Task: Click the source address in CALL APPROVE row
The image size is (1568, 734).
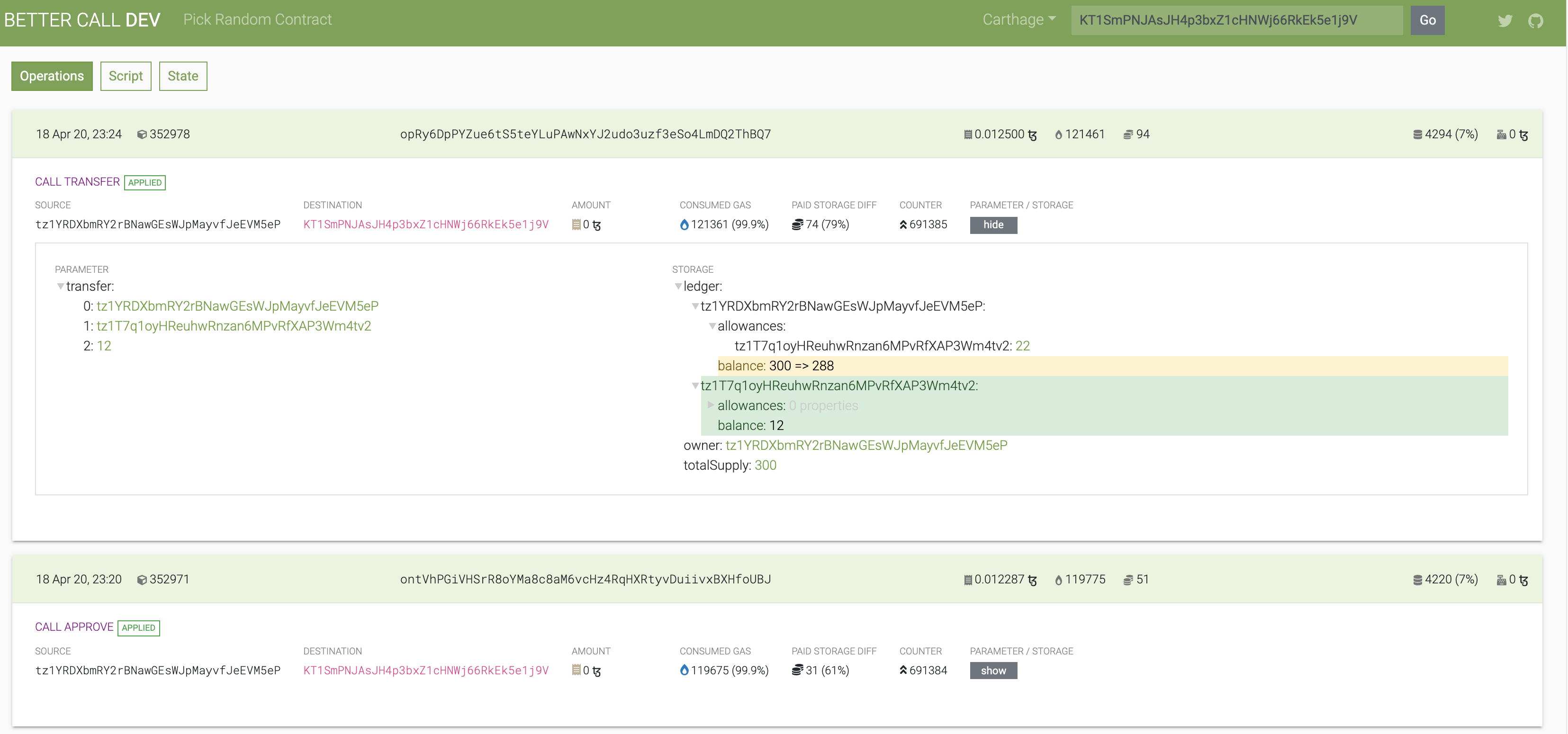Action: point(158,670)
